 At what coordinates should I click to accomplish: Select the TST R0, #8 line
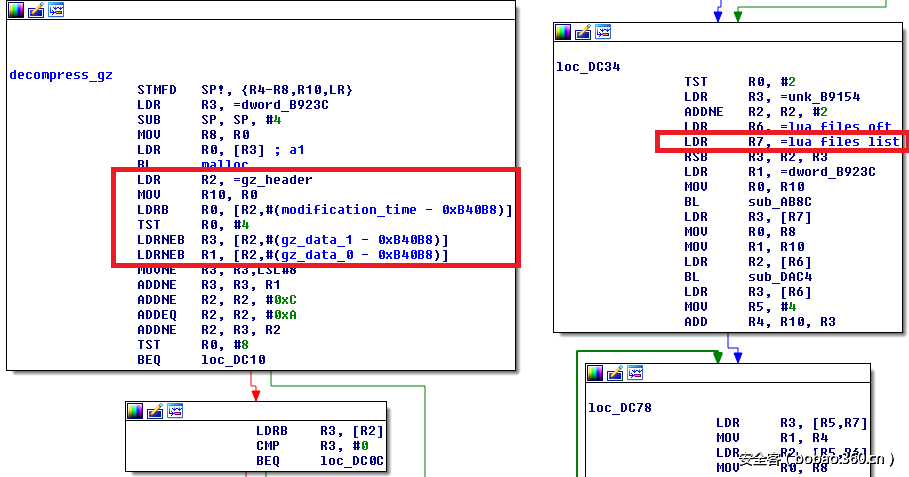193,345
